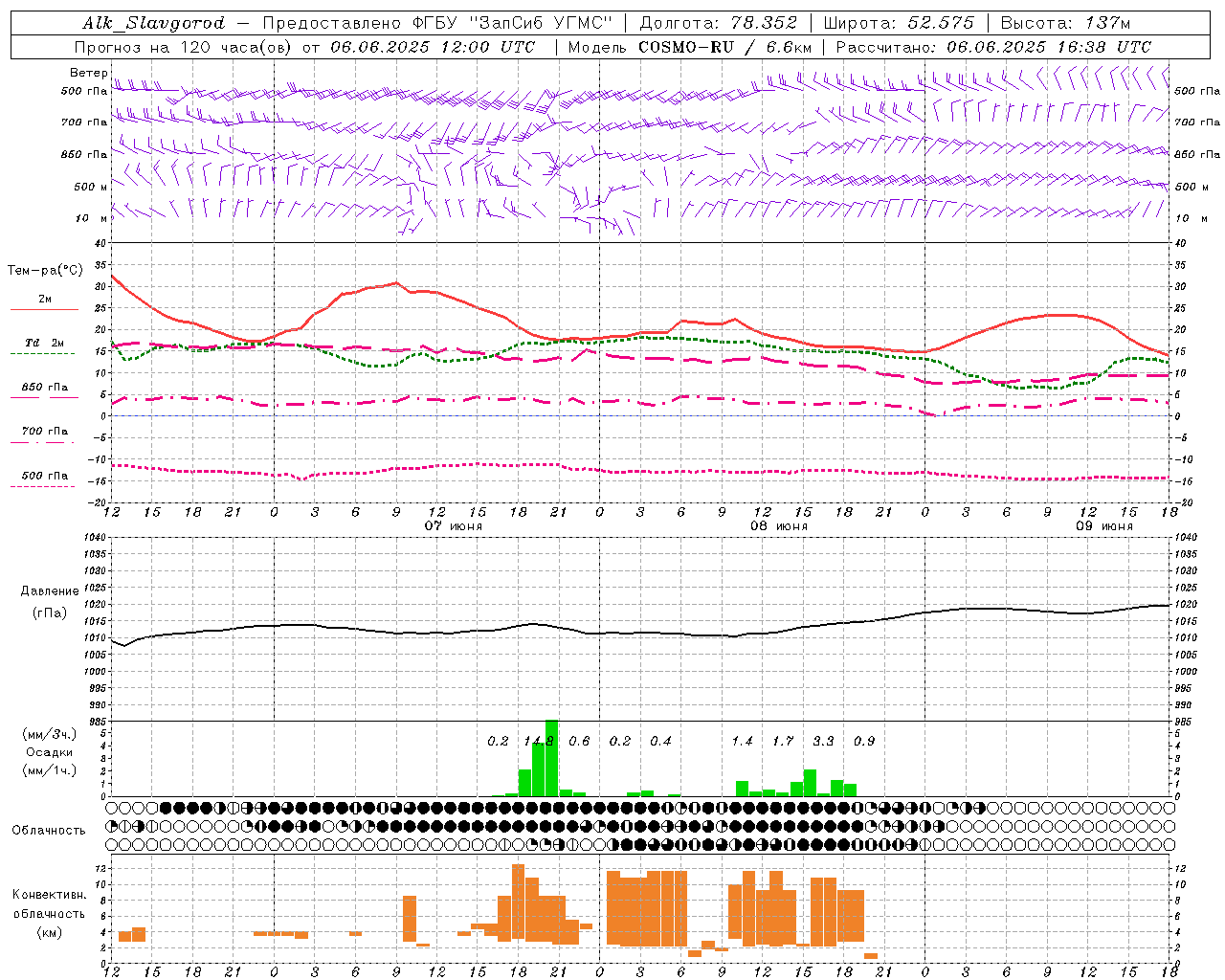Click the solid red 2м legend line
Image resolution: width=1225 pixels, height=980 pixels.
tap(44, 310)
